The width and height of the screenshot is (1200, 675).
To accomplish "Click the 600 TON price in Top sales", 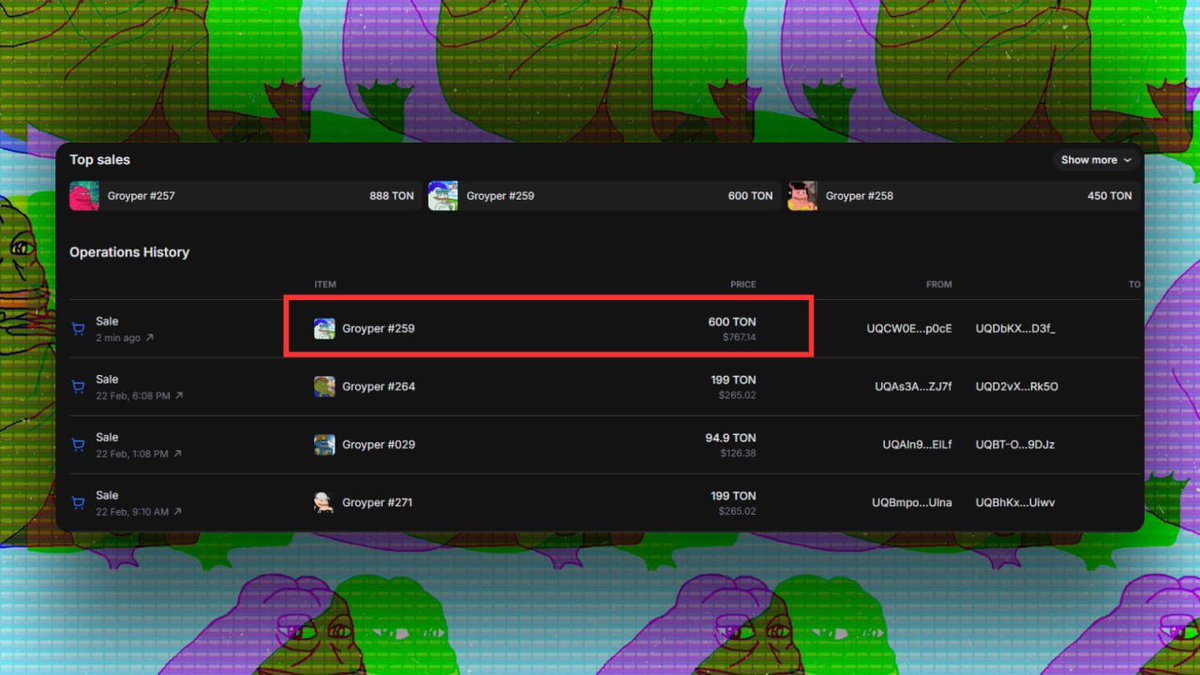I will tap(751, 196).
